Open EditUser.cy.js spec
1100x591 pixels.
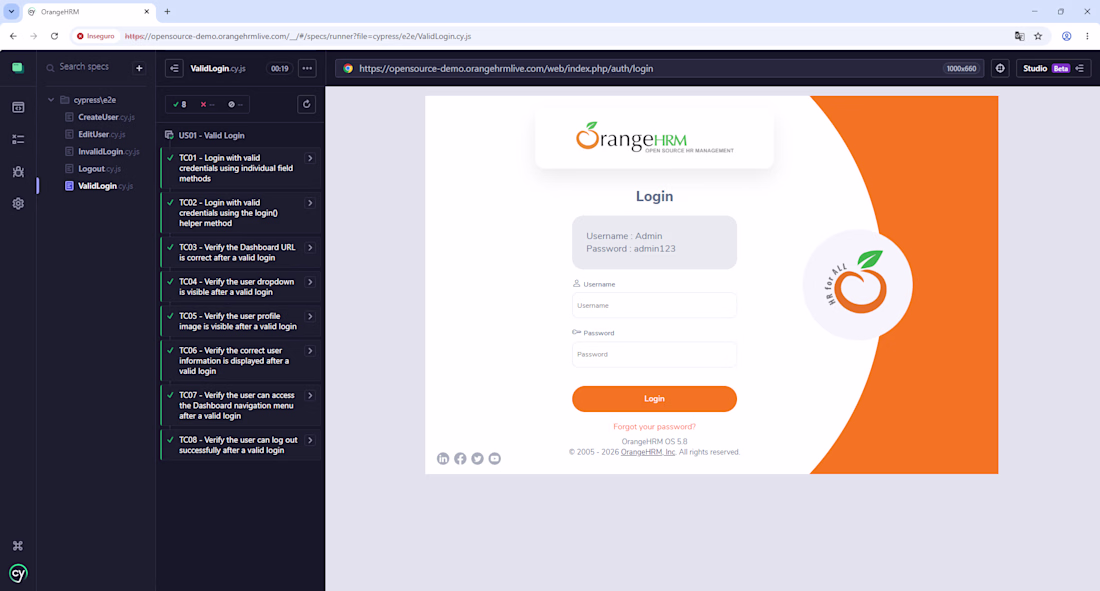tap(102, 134)
